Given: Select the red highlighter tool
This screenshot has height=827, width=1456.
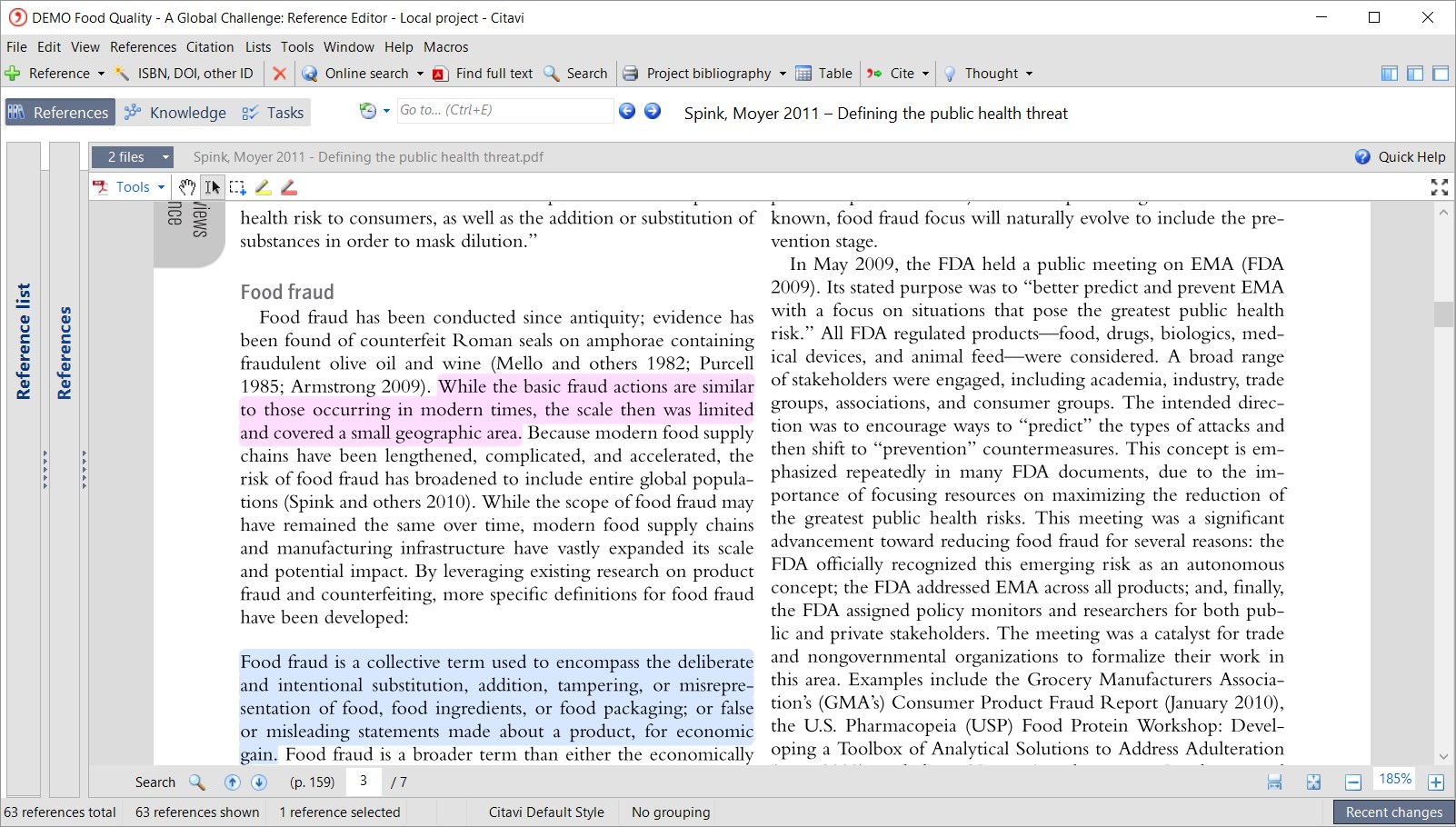Looking at the screenshot, I should (x=289, y=187).
